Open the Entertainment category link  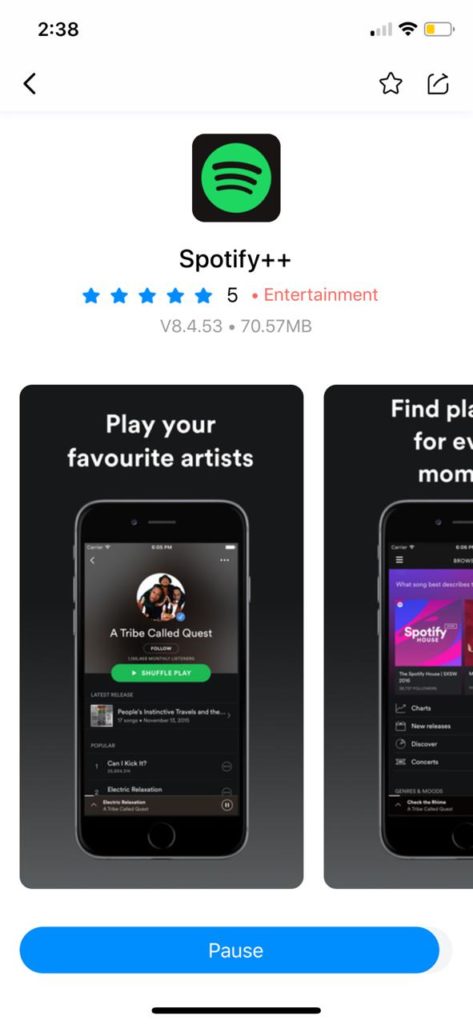point(320,295)
